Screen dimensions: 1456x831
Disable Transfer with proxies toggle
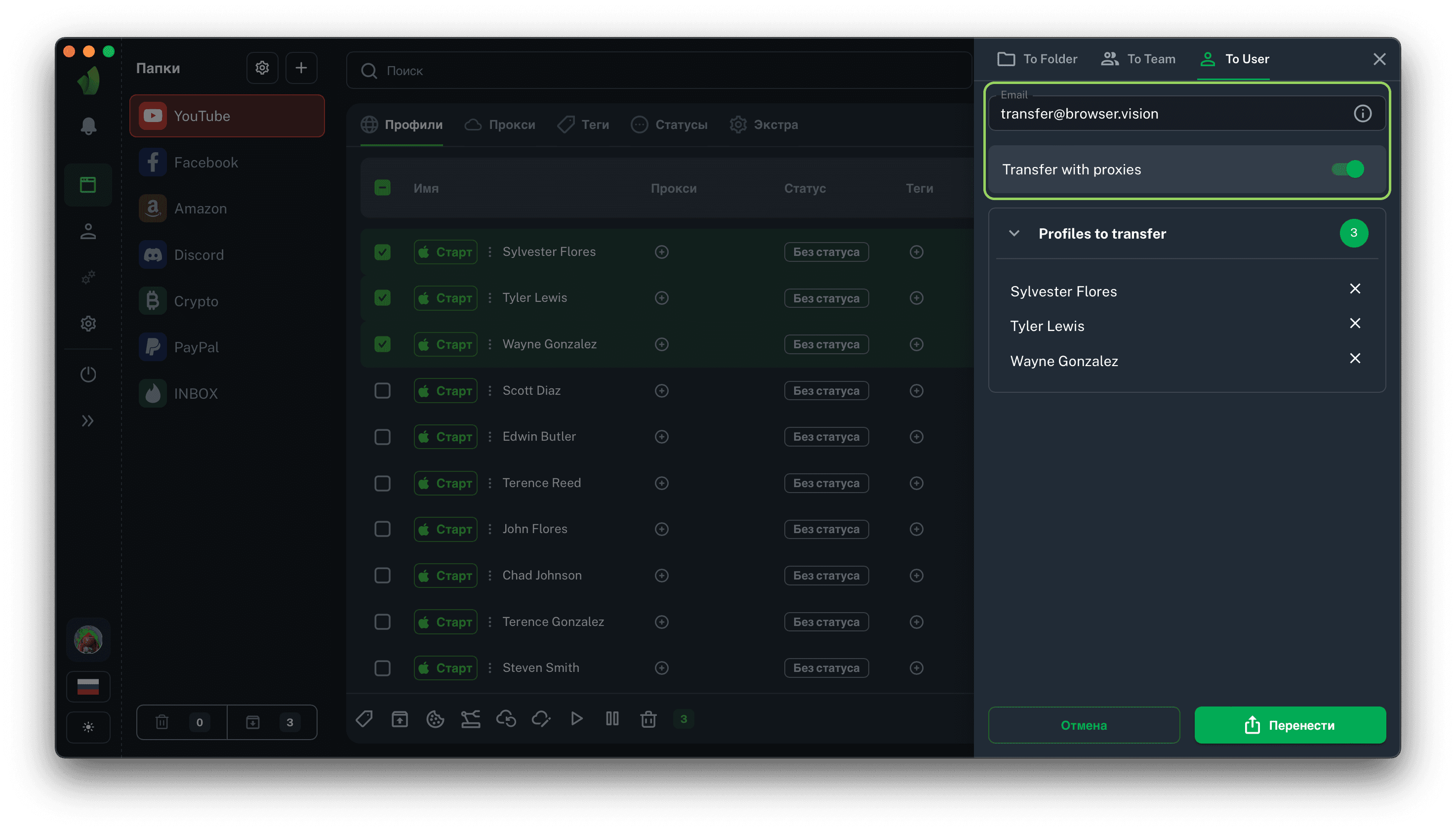click(x=1348, y=169)
